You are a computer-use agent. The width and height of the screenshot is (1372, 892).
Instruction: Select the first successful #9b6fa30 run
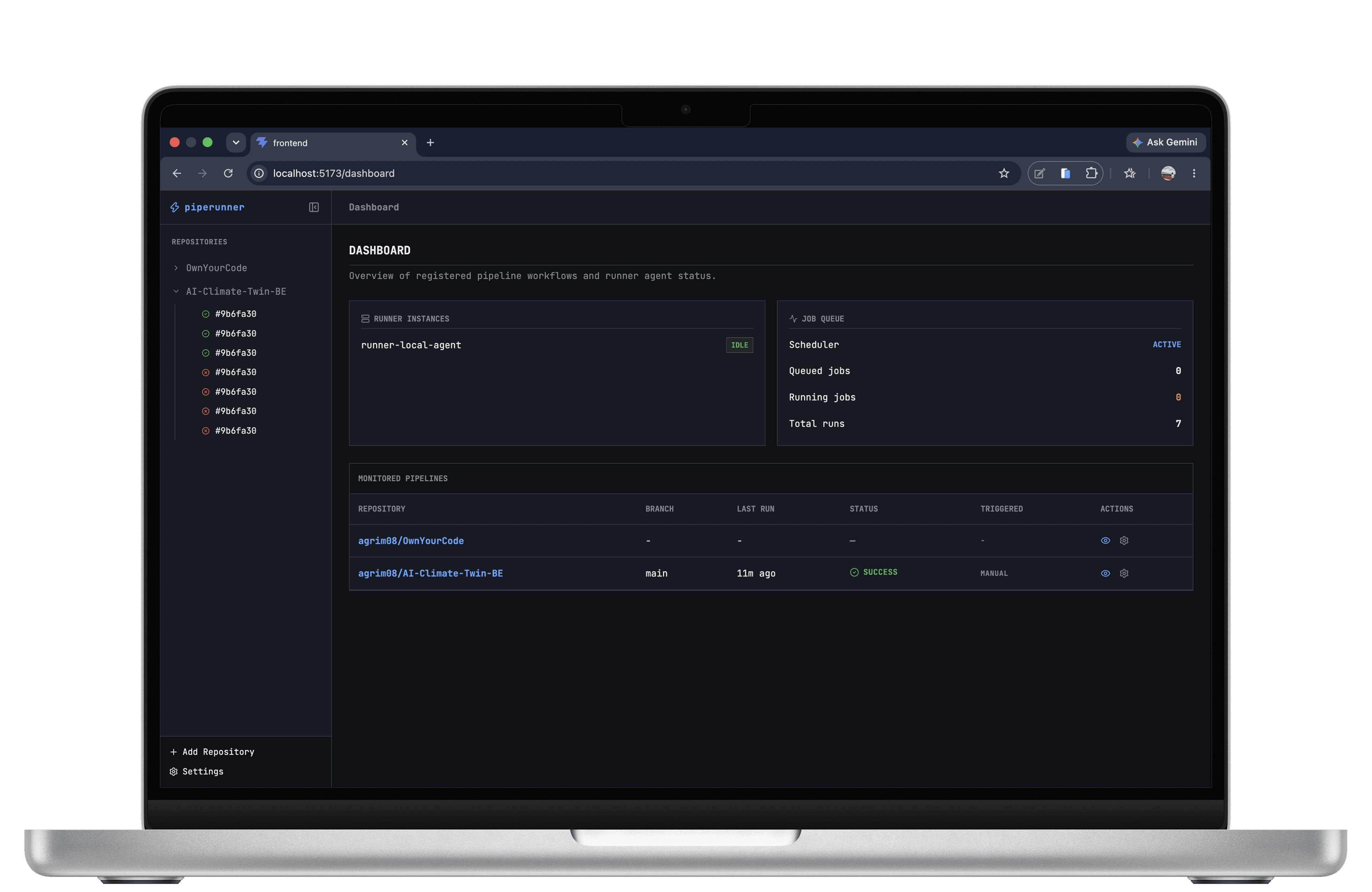click(229, 314)
